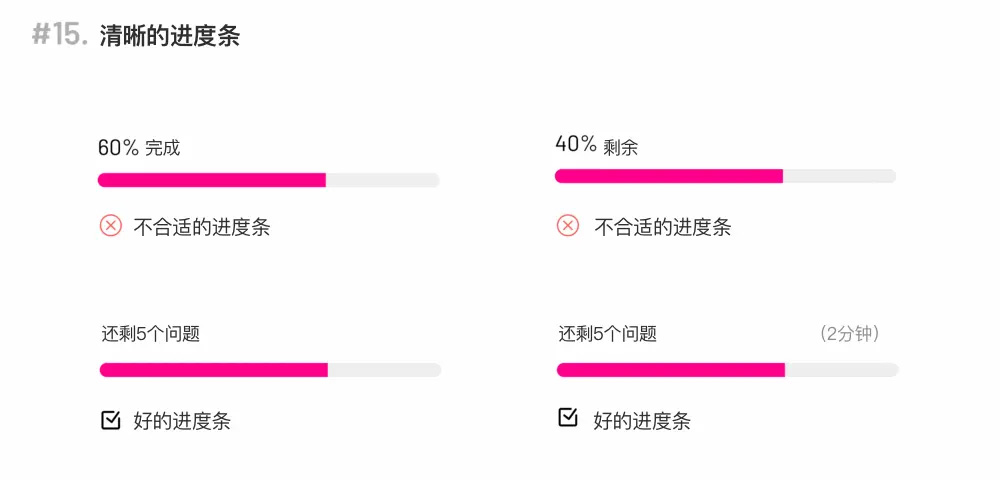Click the (2分钟) time estimate text

(849, 334)
